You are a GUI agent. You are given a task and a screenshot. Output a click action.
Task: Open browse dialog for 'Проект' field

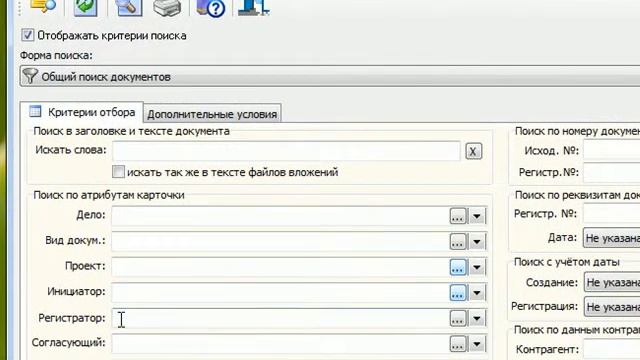(458, 267)
